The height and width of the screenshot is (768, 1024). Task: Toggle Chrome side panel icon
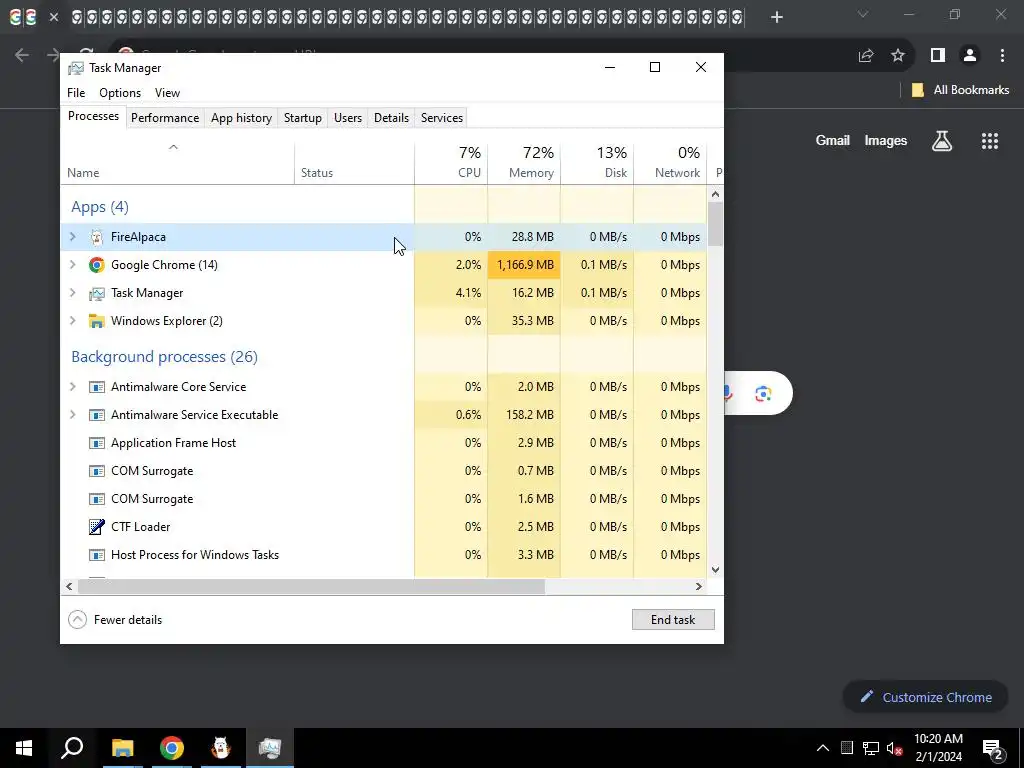(x=938, y=56)
